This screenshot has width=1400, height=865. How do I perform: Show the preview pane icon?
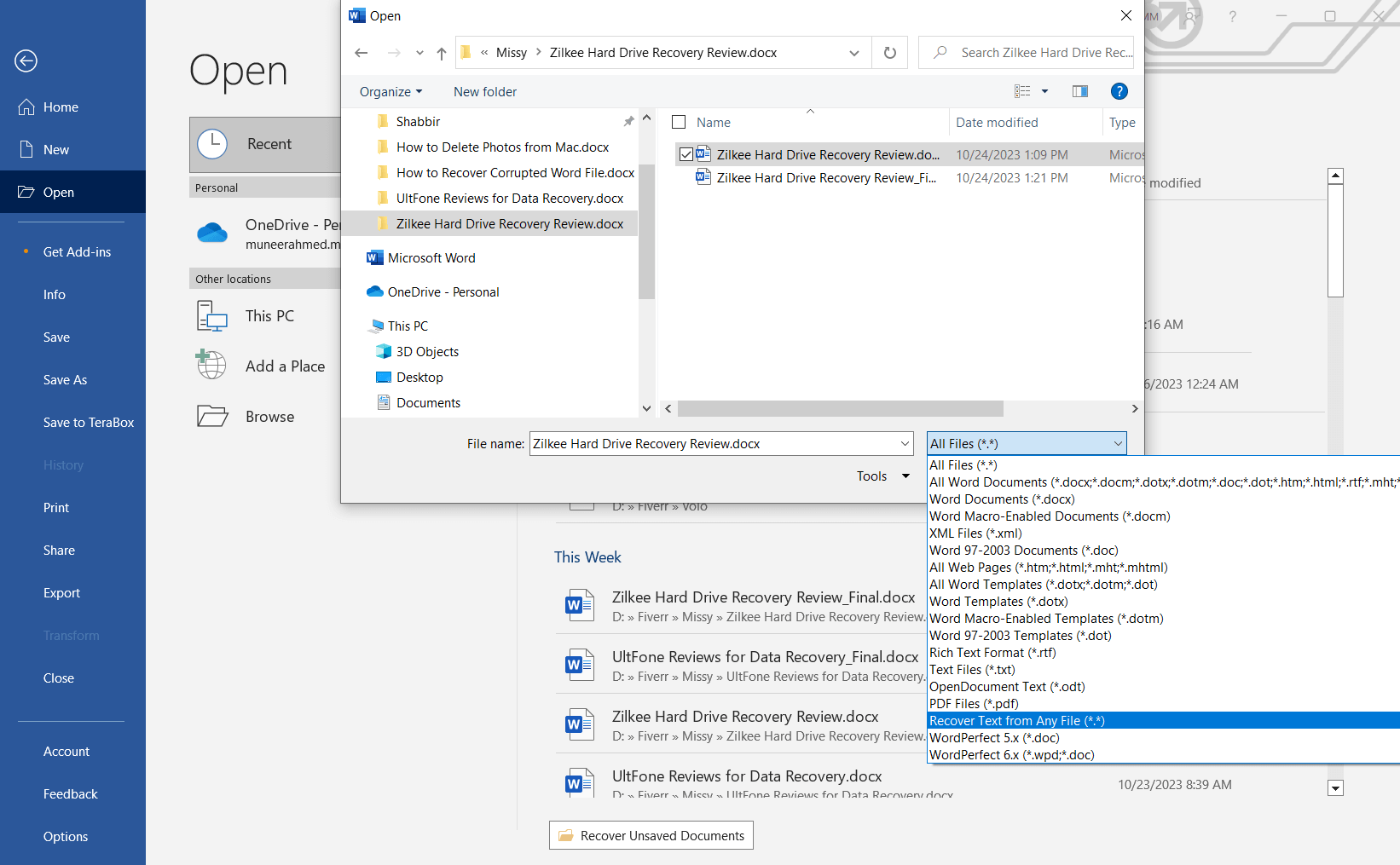[1079, 91]
